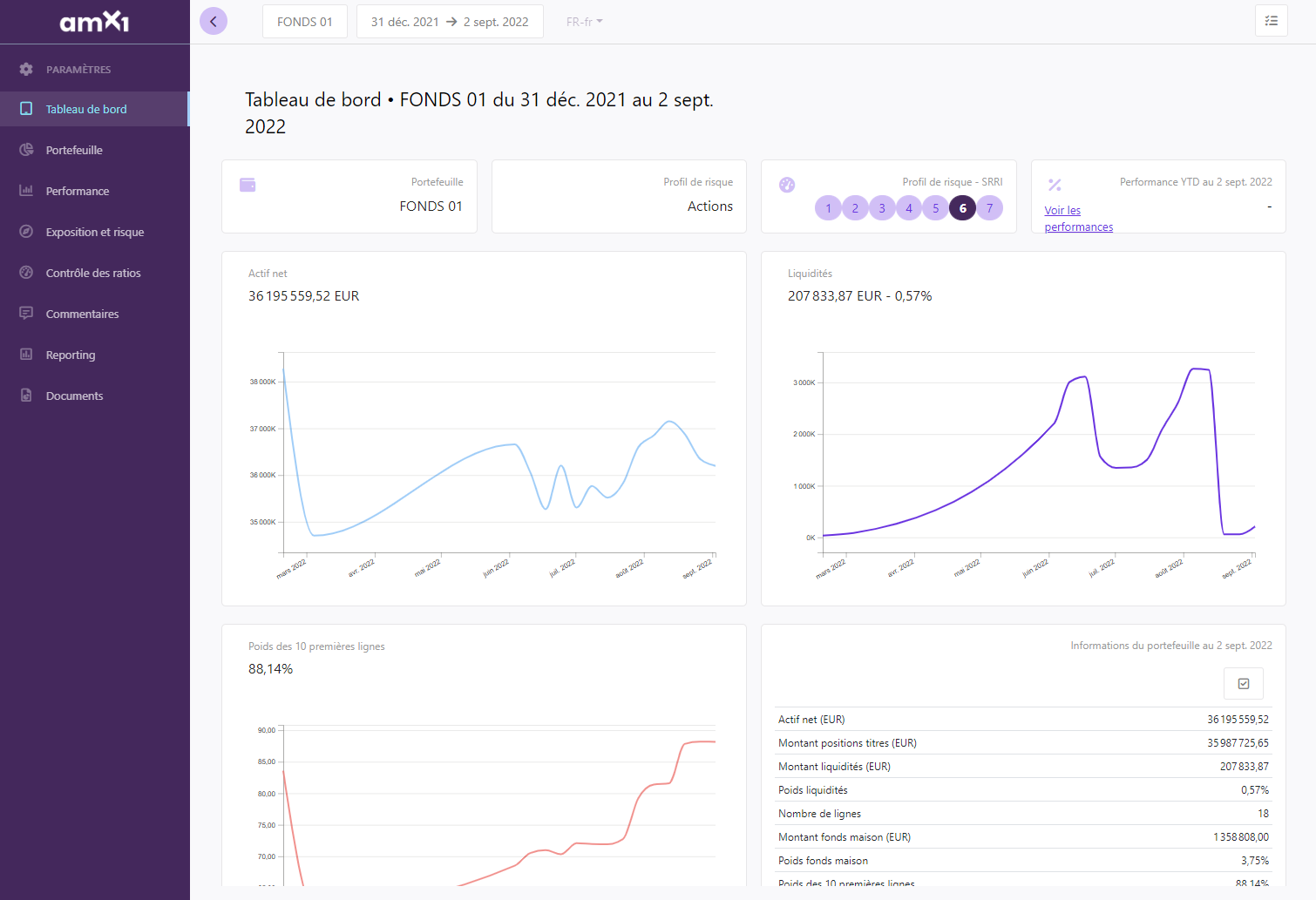Click the Portefeuille pie chart icon

point(26,150)
